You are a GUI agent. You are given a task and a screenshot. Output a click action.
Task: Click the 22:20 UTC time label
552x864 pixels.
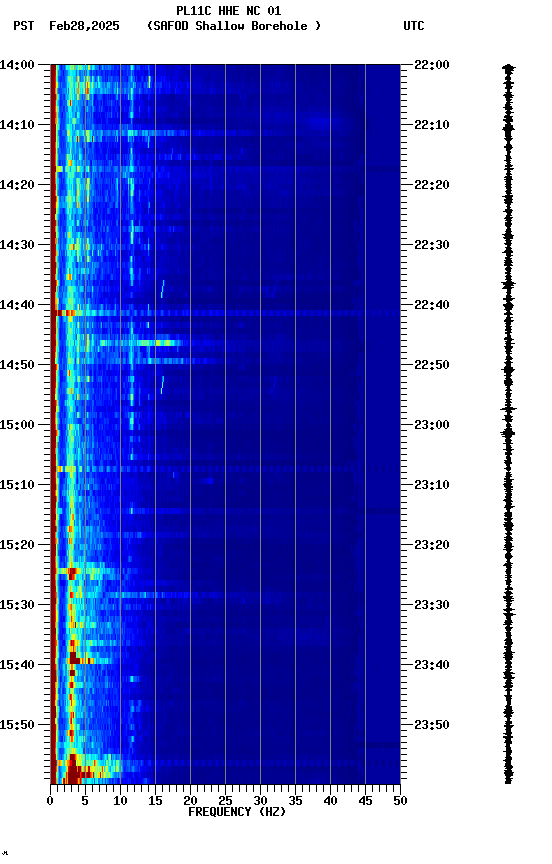[x=432, y=185]
